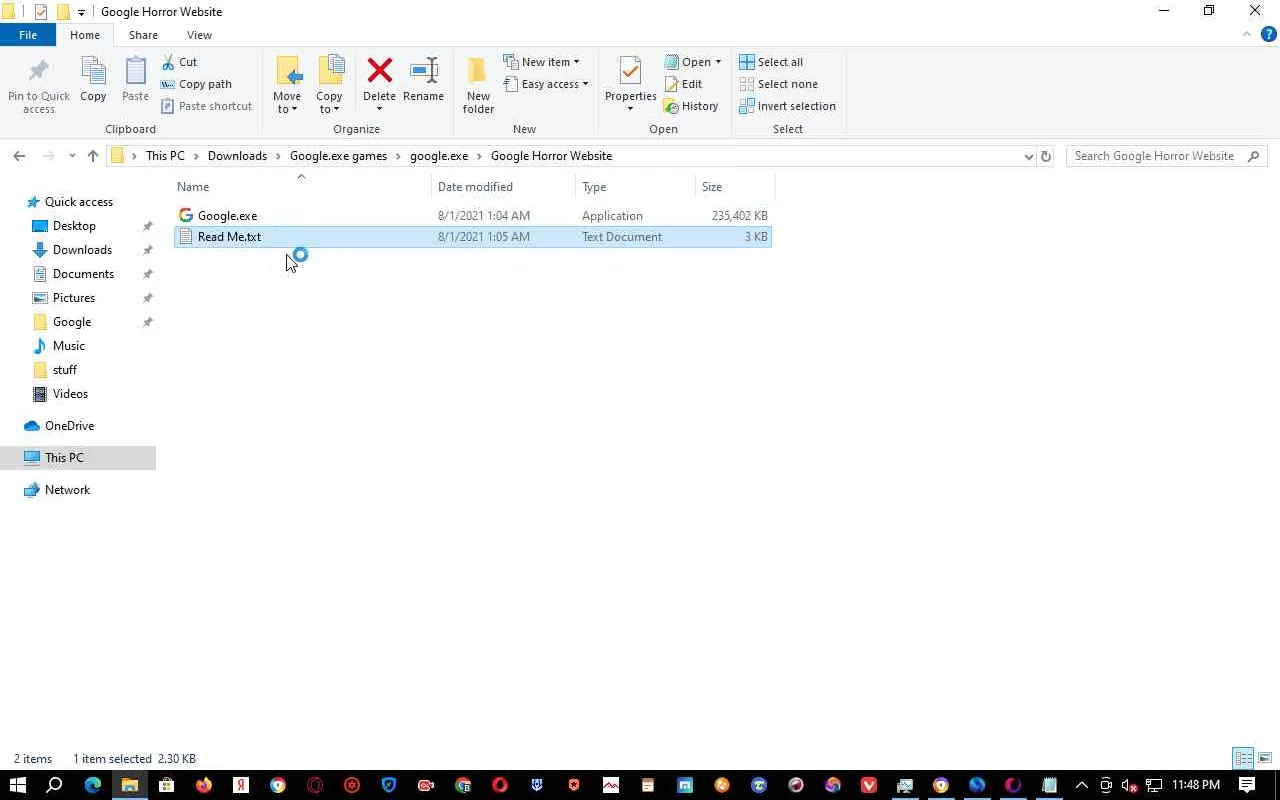Screen dimensions: 1280x800
Task: Open the Help question mark icon
Action: click(x=1269, y=35)
